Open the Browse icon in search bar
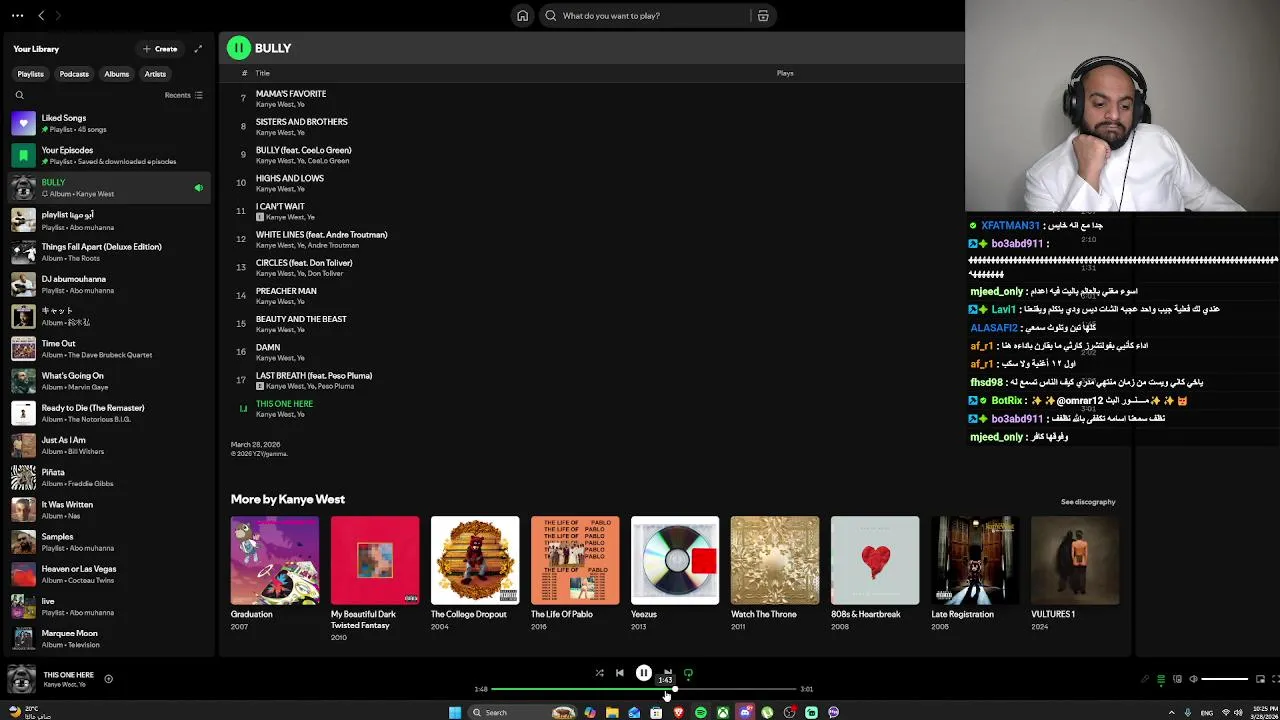The width and height of the screenshot is (1280, 720). (763, 16)
